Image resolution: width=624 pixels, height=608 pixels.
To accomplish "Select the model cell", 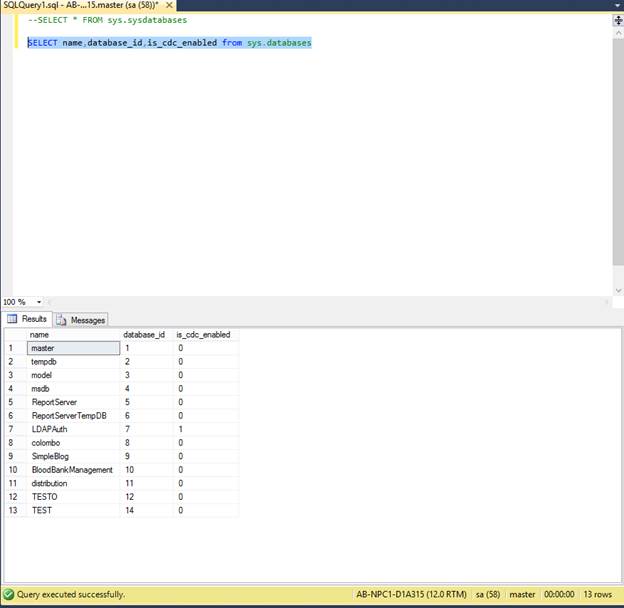I will click(73, 375).
